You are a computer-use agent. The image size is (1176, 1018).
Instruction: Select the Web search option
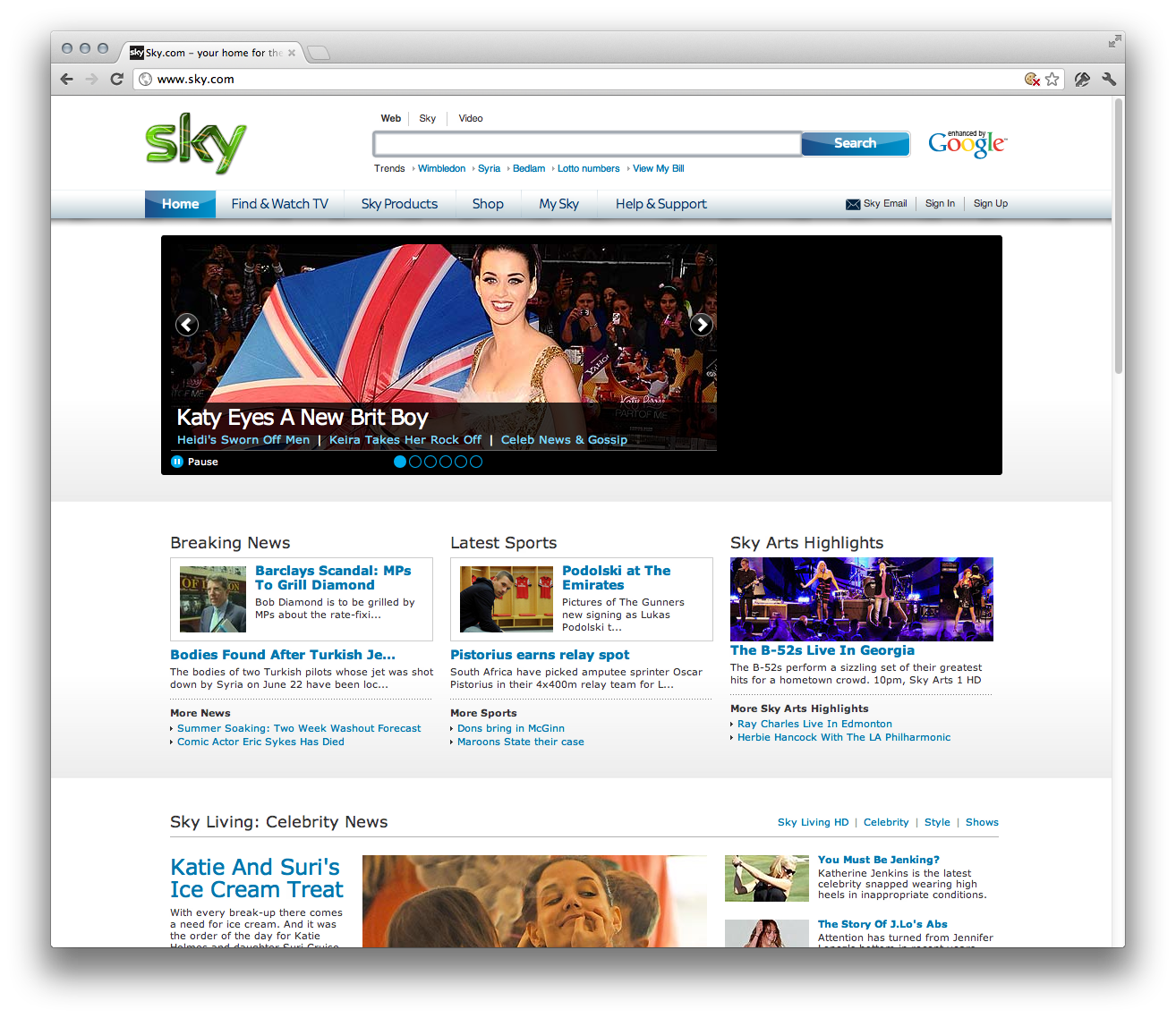391,118
